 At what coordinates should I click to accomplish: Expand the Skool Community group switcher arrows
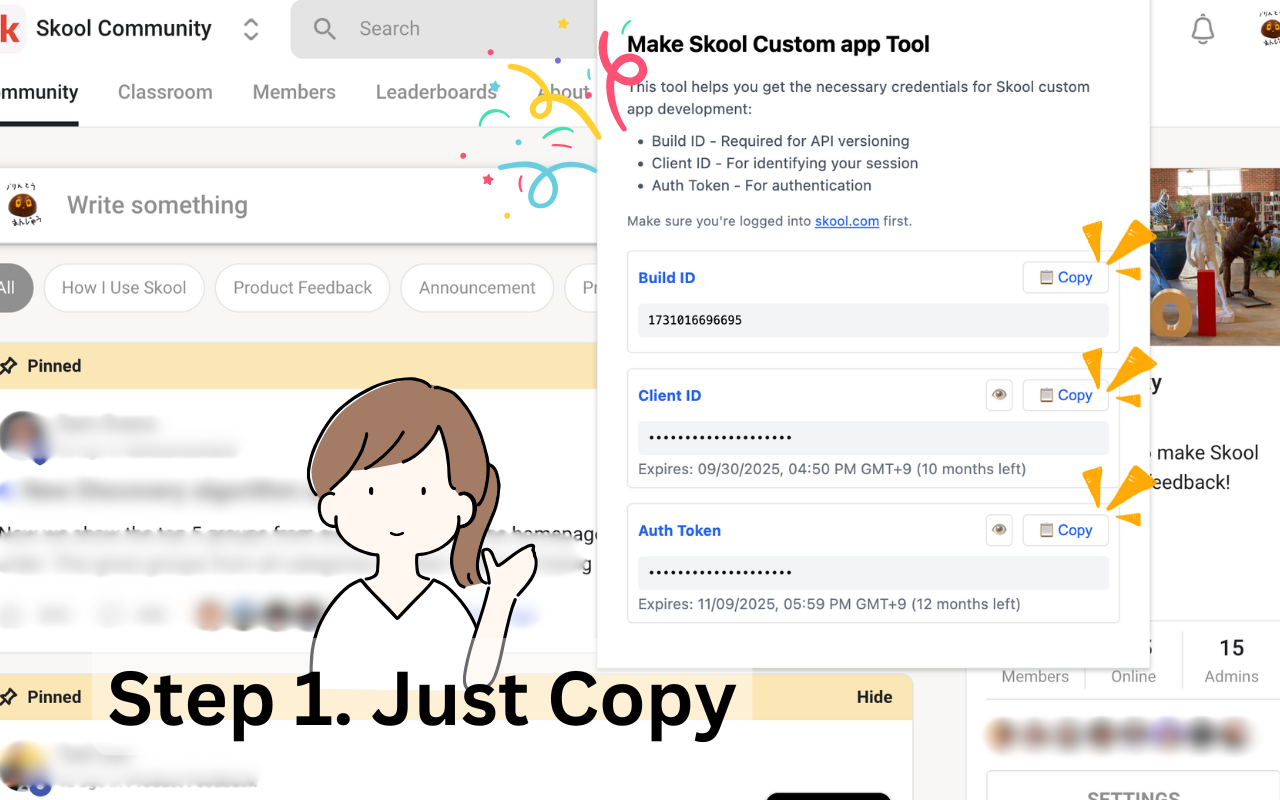(251, 29)
